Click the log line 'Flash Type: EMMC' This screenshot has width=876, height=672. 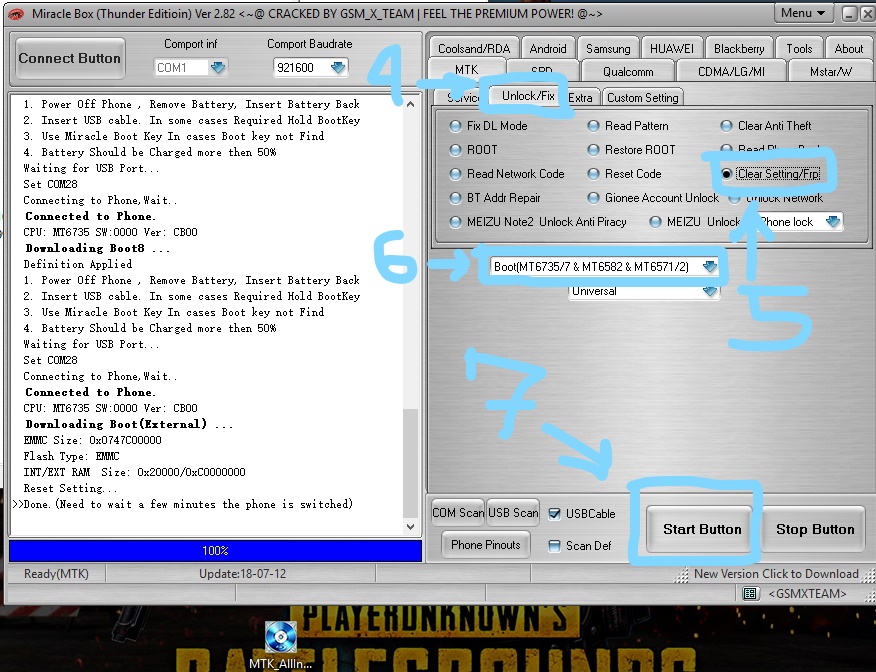point(72,456)
